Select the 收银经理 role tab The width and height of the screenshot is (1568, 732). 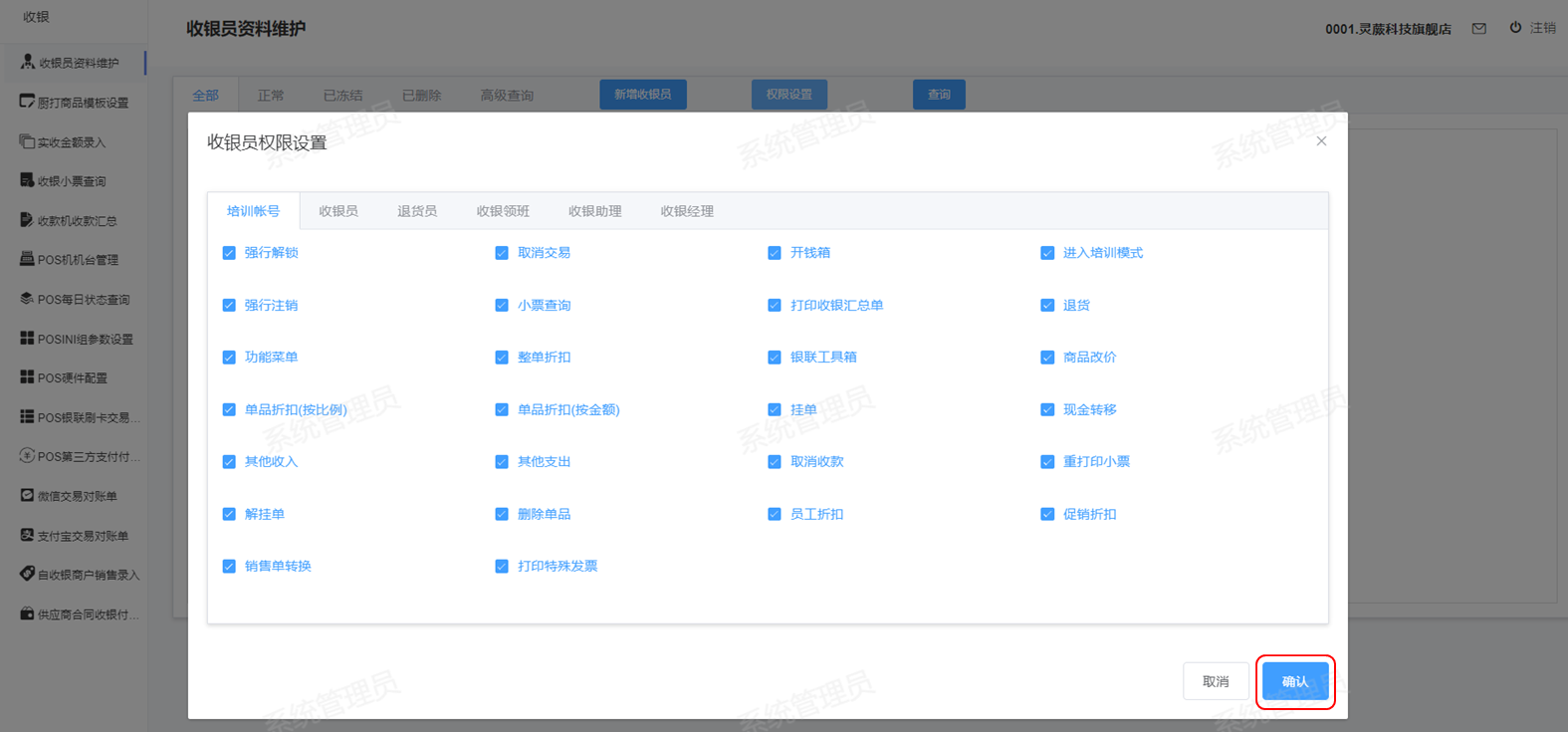point(687,211)
